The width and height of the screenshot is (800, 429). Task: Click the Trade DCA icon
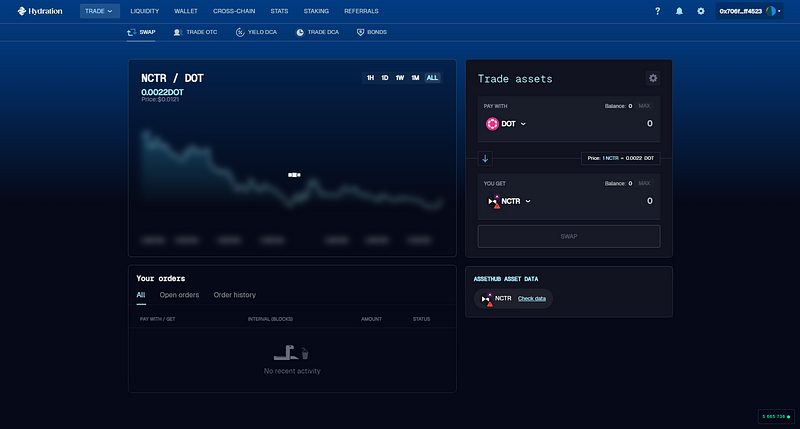click(300, 32)
